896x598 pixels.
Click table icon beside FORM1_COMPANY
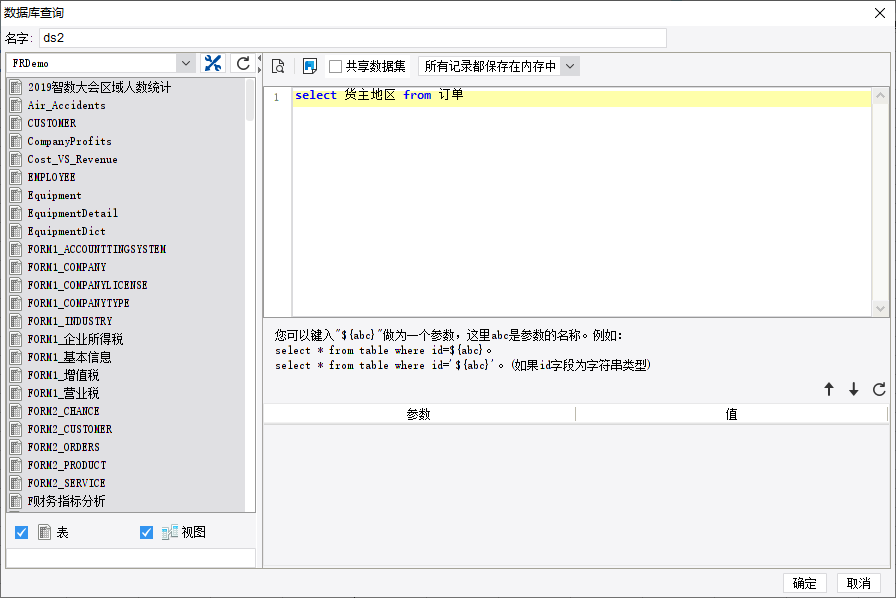16,267
